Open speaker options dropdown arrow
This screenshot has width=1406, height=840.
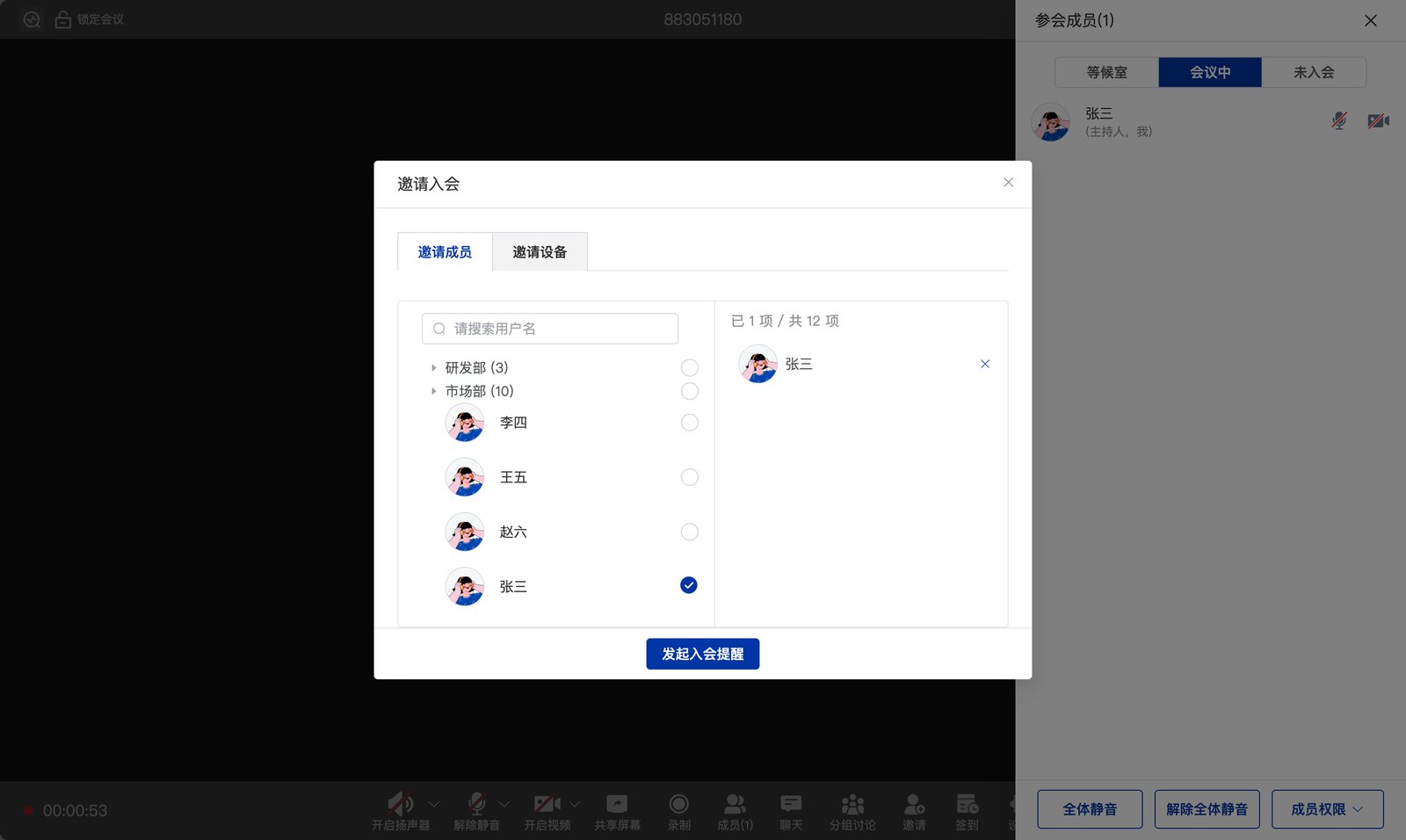(434, 804)
